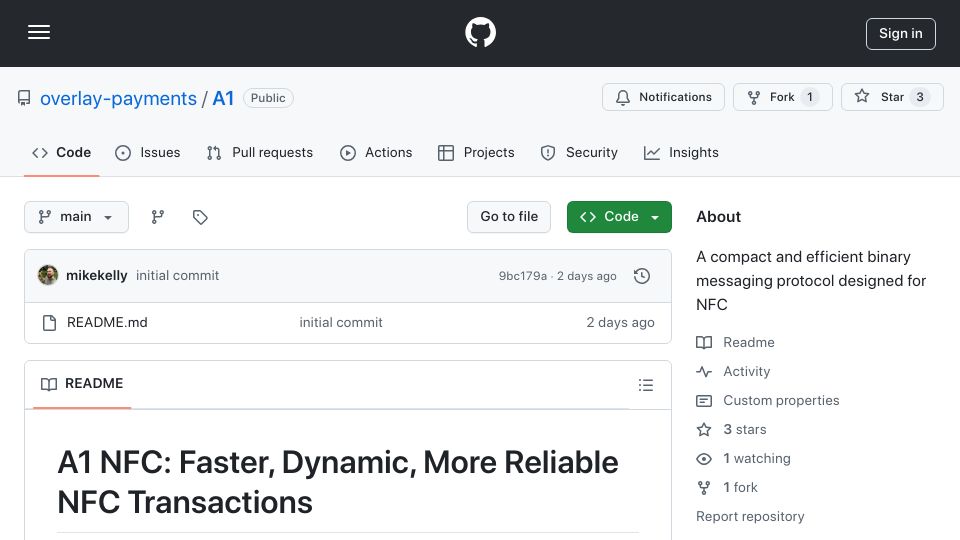Open the Insights tab
Viewport: 960px width, 540px height.
681,152
